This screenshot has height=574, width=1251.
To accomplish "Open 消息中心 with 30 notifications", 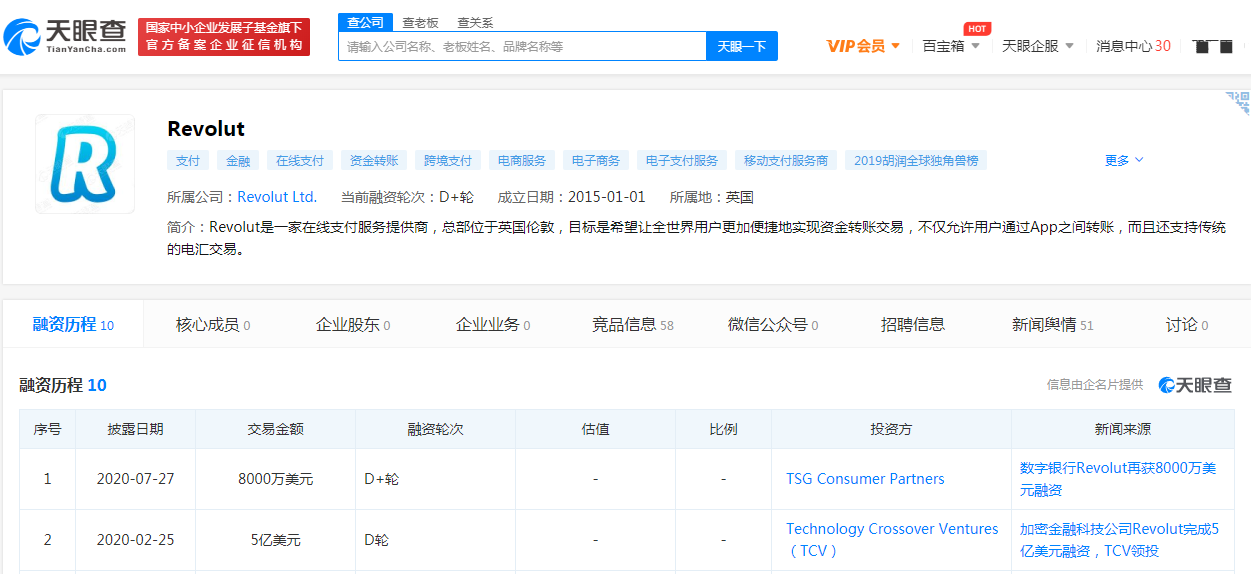I will click(1133, 46).
